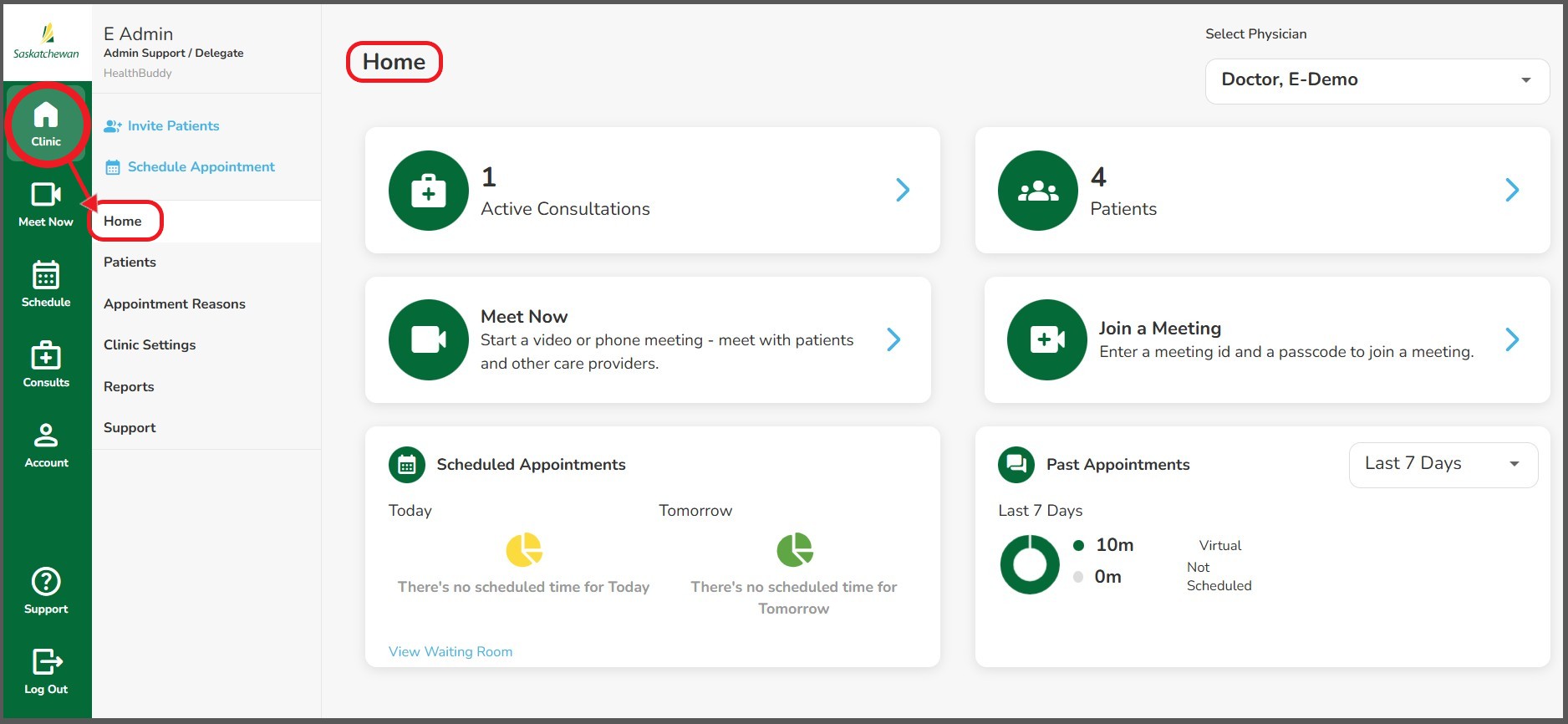Open the View Waiting Room link
The height and width of the screenshot is (724, 1568).
click(x=450, y=651)
